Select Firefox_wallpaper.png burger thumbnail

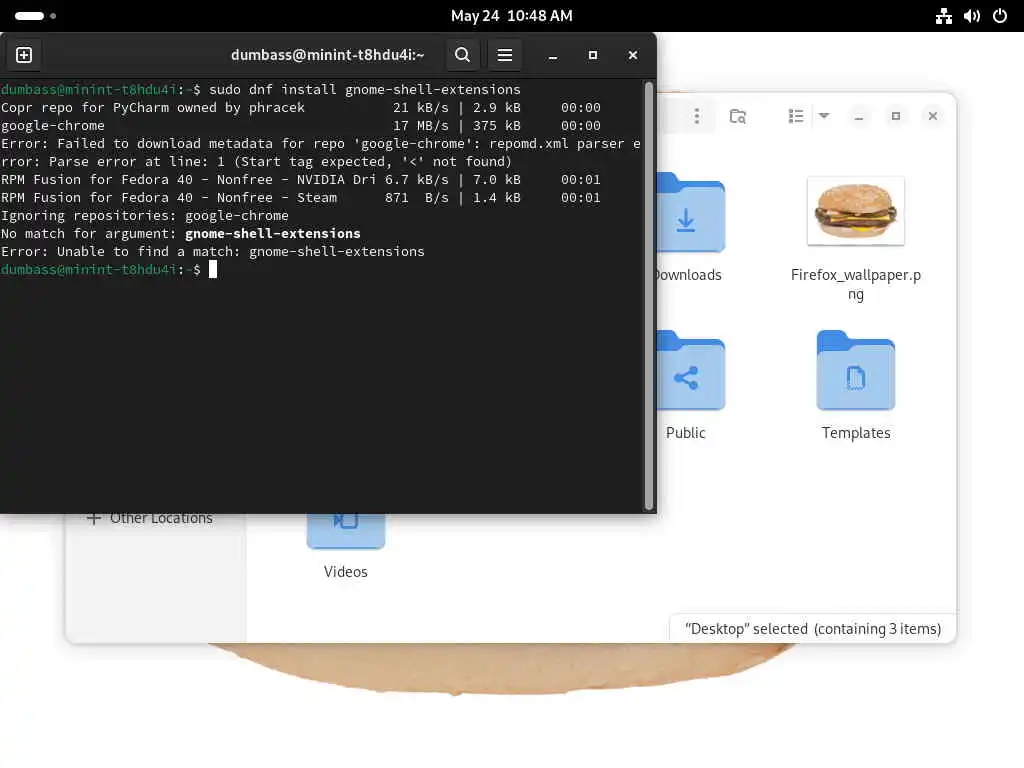[x=856, y=211]
